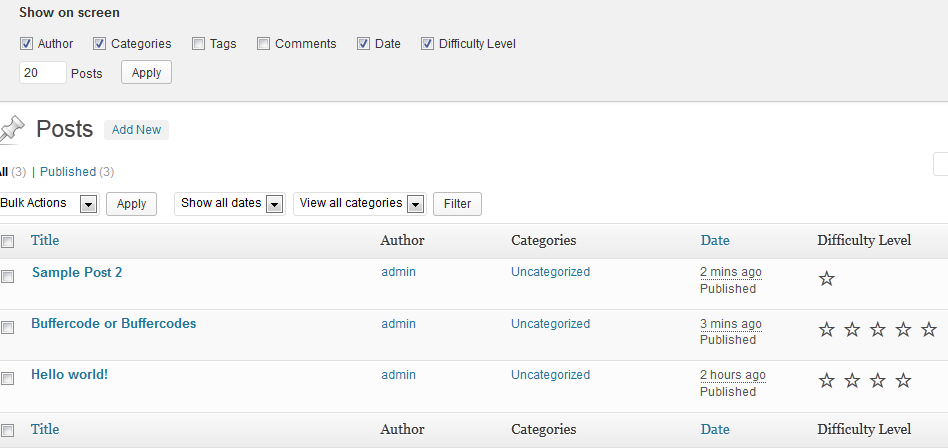
Task: Click the single star for Sample Post 2
Action: coord(826,279)
